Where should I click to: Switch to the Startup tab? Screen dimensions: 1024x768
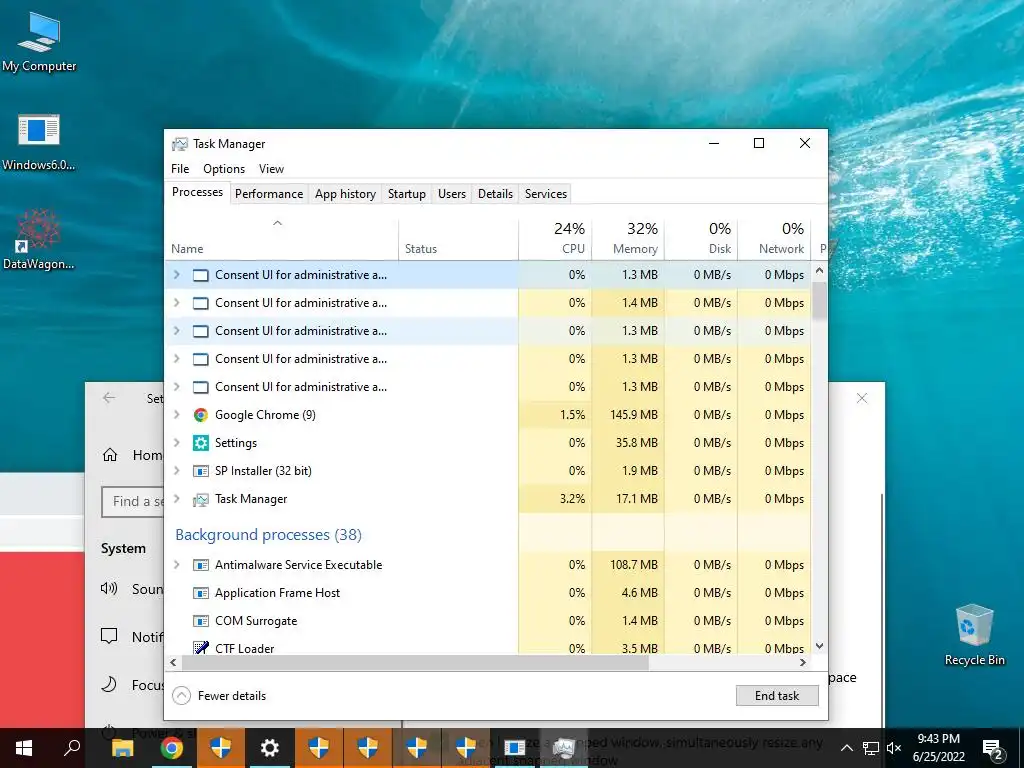click(406, 194)
